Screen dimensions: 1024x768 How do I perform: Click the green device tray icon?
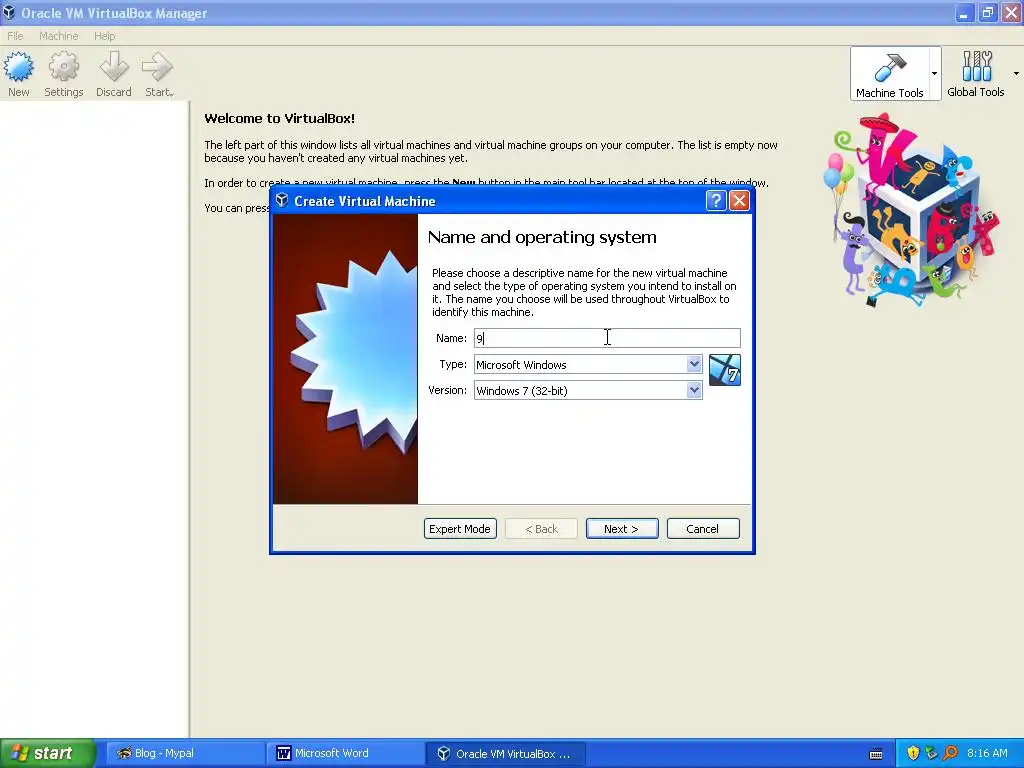(x=931, y=754)
